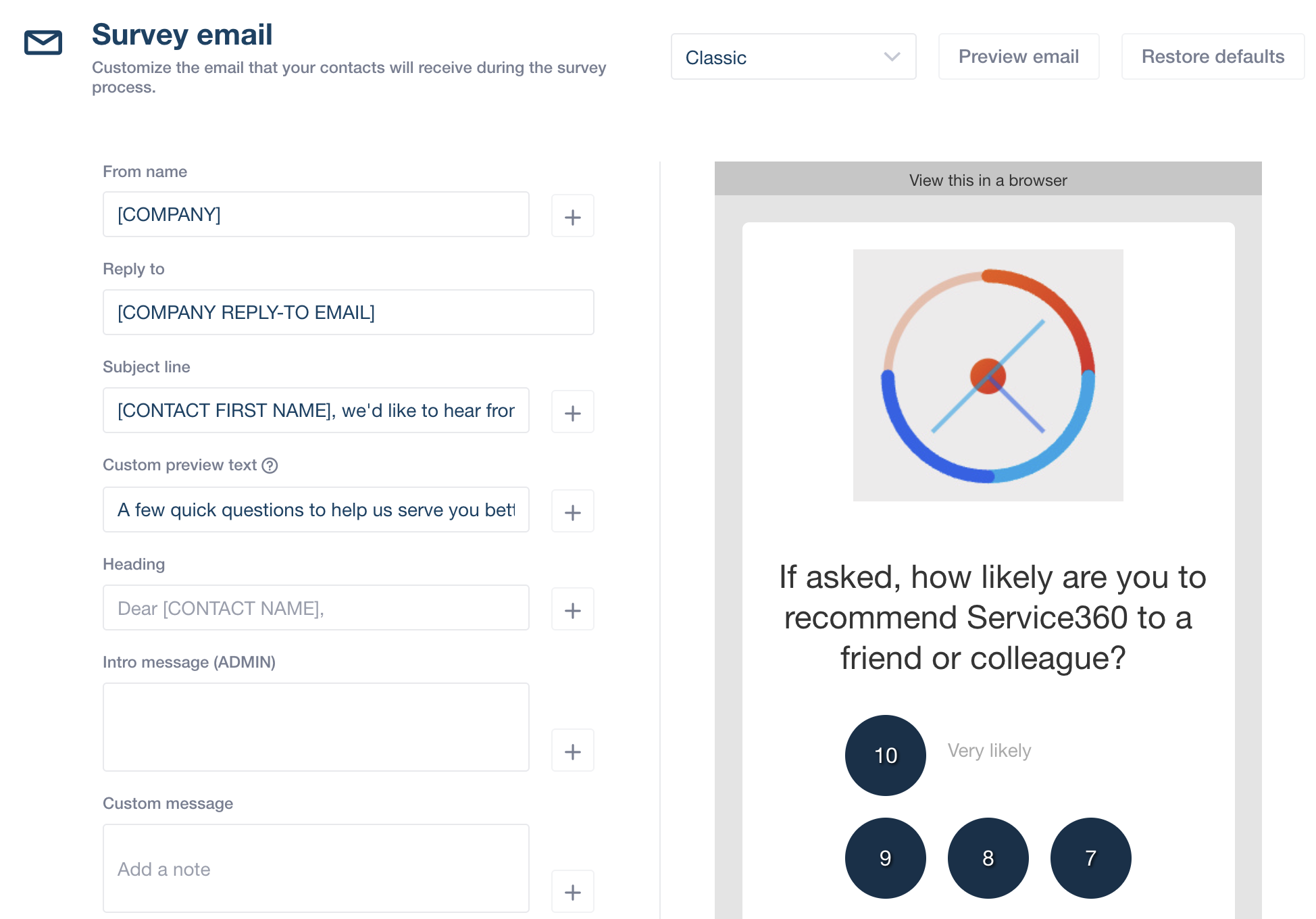Click plus icon next to Intro message
Viewport: 1316px width, 919px height.
572,751
